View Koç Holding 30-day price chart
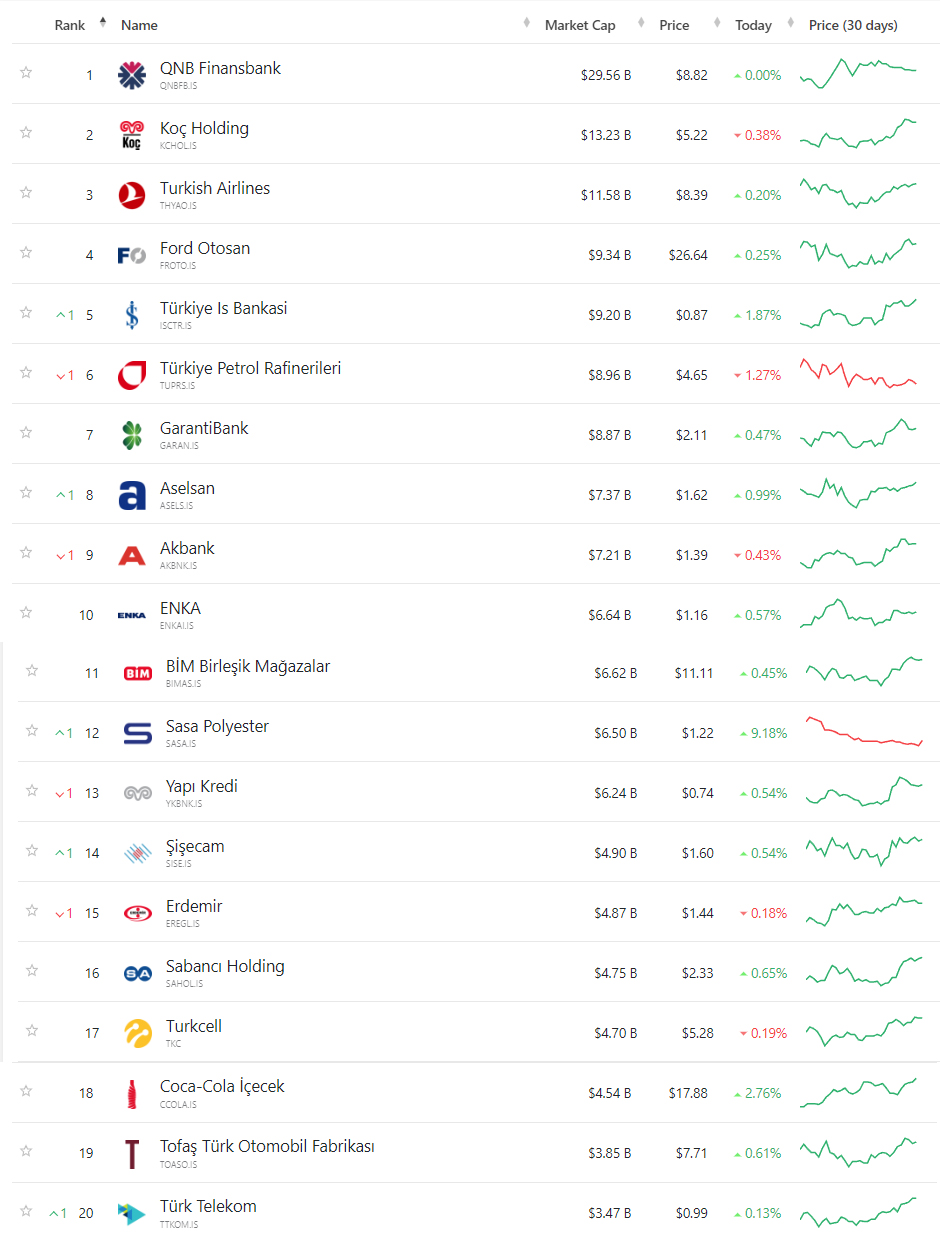 tap(858, 134)
